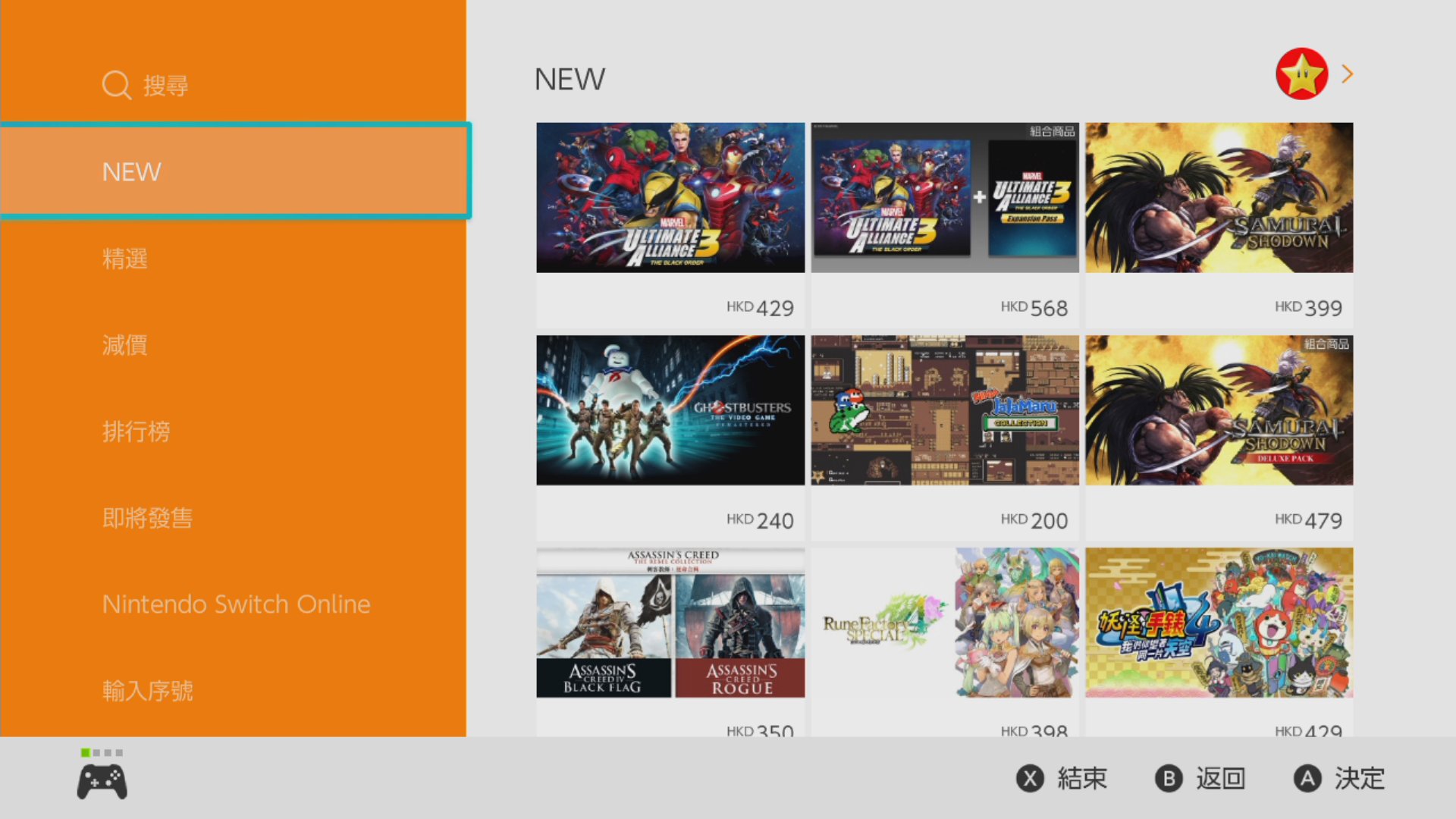Click the Marvel Ultimate Alliance 3 game icon

pyautogui.click(x=670, y=197)
